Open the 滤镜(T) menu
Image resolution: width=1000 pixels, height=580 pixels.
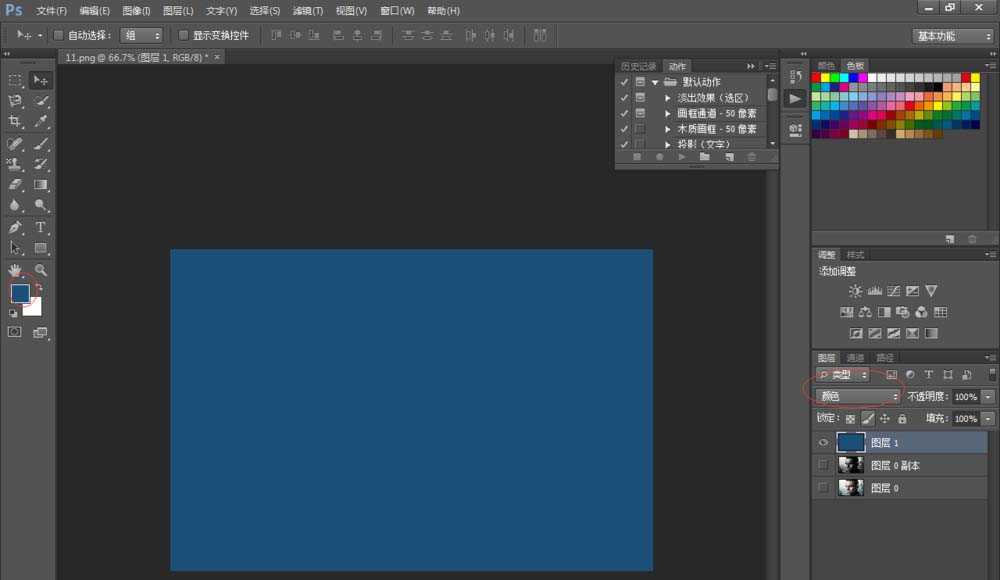click(308, 10)
